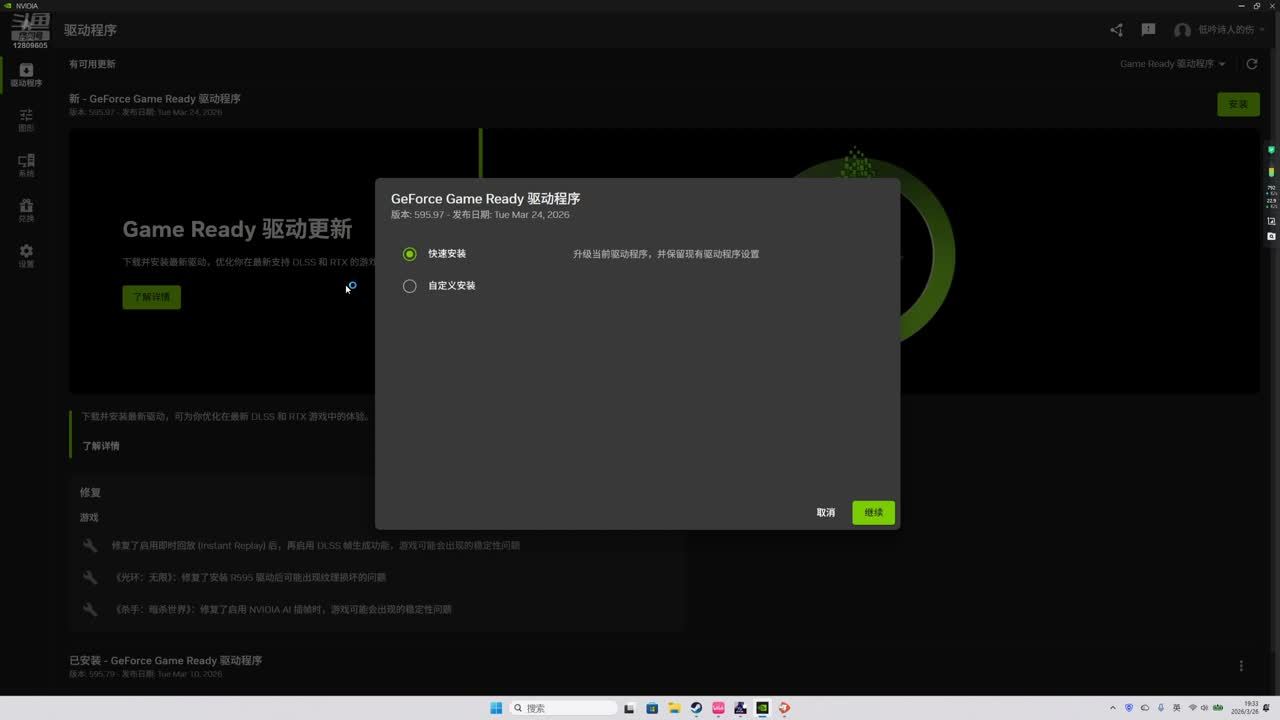Go to the 系统 (System) sidebar section
Viewport: 1280px width, 720px height.
coord(26,165)
